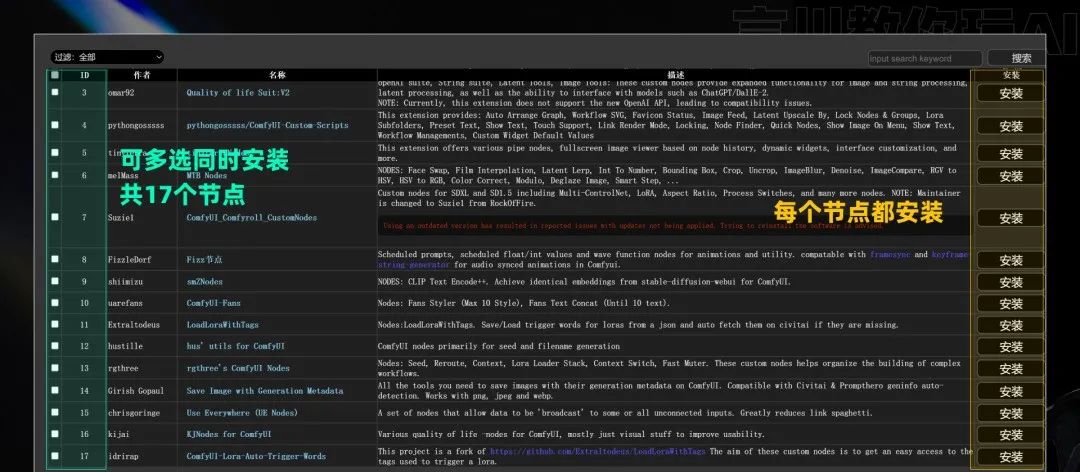
Task: Click the 描述 column header
Action: tap(675, 75)
